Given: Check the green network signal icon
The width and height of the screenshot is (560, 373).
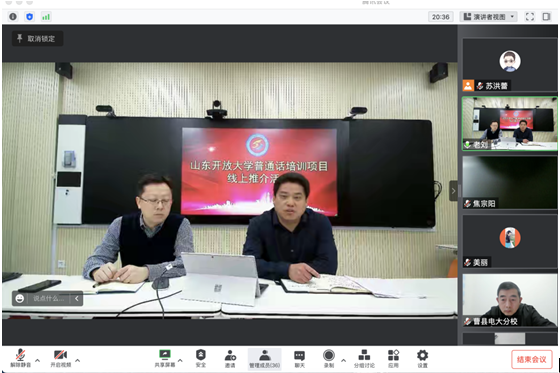Looking at the screenshot, I should click(46, 16).
